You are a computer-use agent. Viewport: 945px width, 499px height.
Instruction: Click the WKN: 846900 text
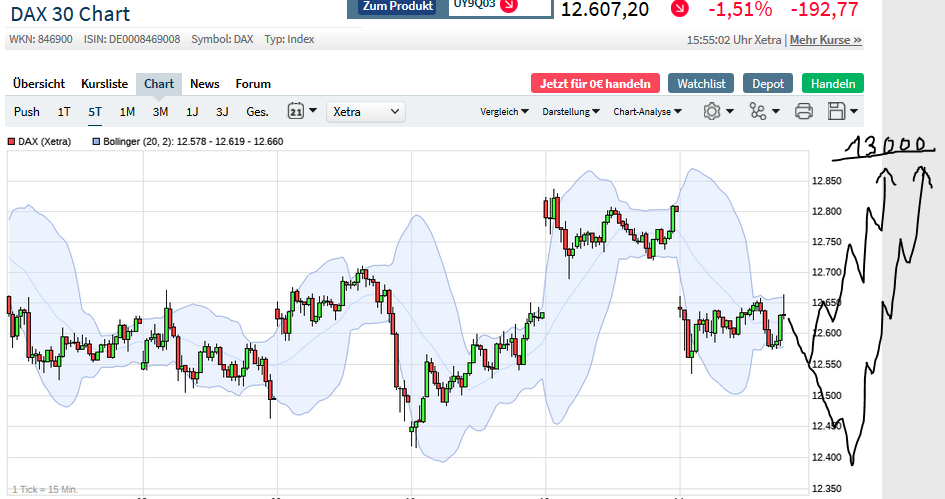click(x=40, y=39)
